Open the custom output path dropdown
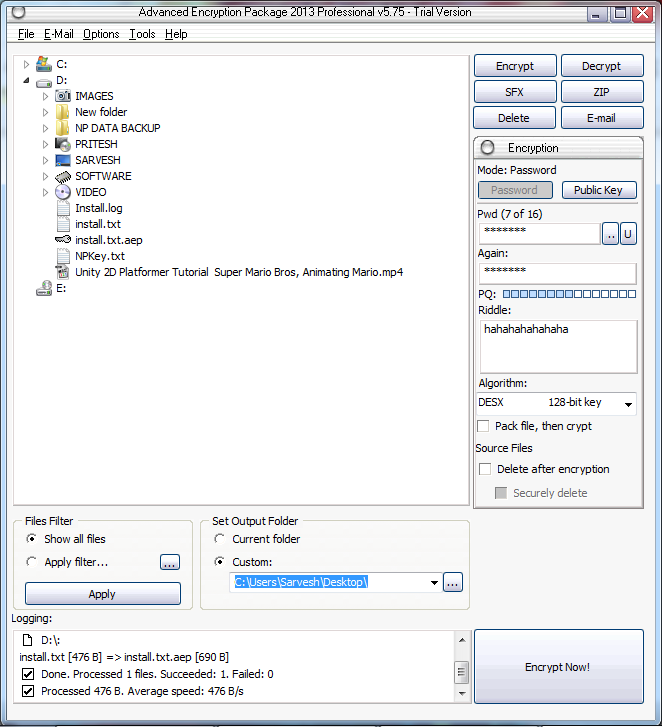The width and height of the screenshot is (662, 727). tap(434, 583)
